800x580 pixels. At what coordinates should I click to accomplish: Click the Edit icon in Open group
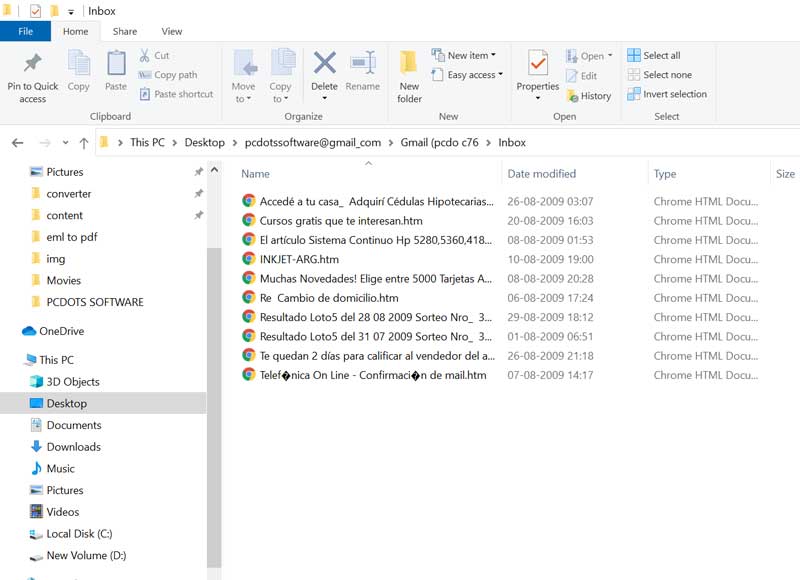pyautogui.click(x=572, y=76)
